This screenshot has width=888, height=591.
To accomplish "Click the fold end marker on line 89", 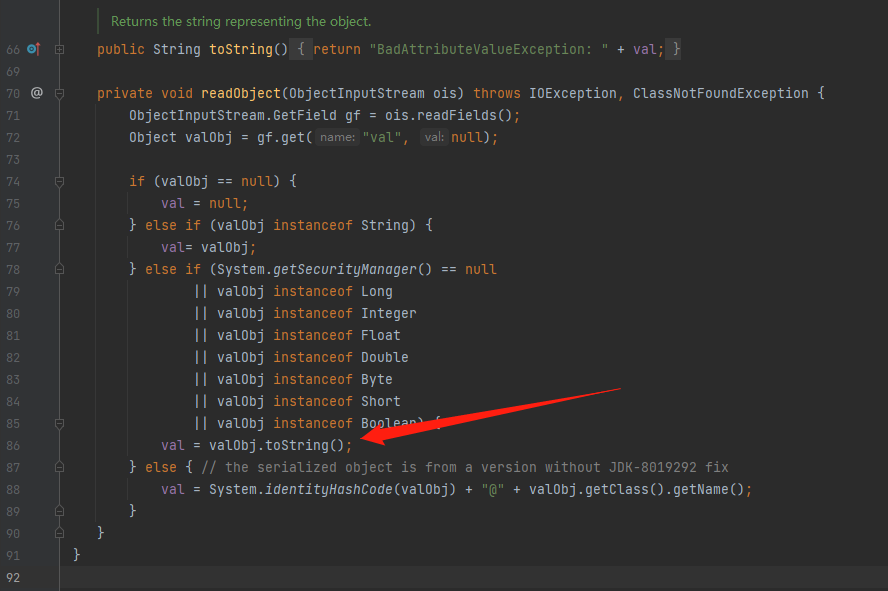I will click(x=59, y=511).
